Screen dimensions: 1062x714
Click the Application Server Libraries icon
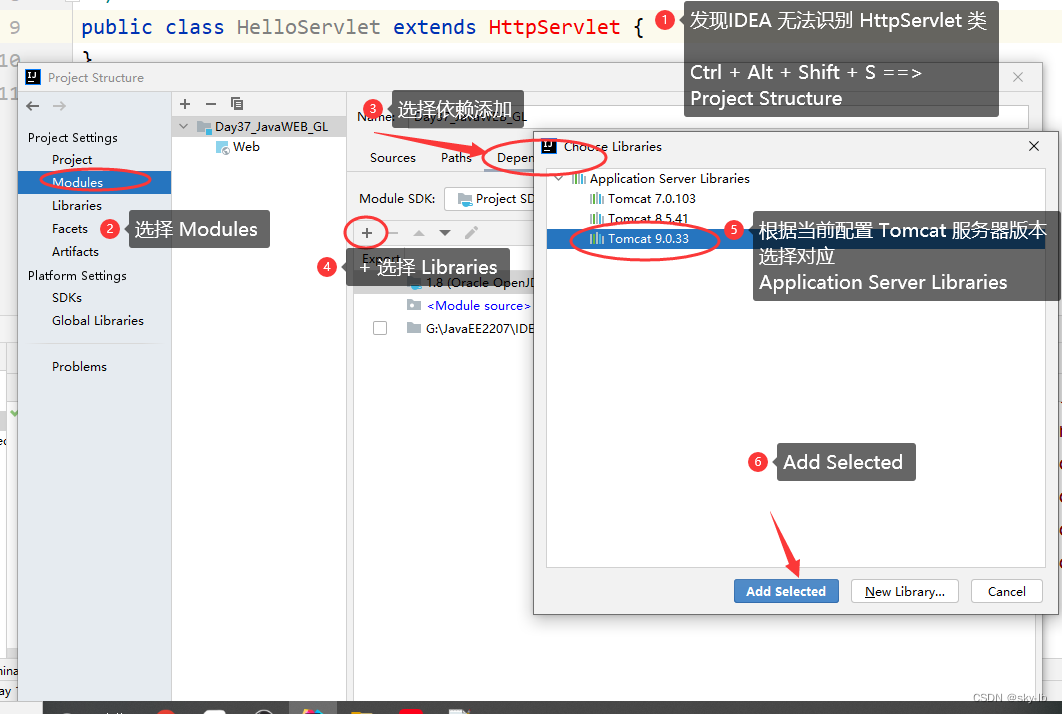coord(578,179)
